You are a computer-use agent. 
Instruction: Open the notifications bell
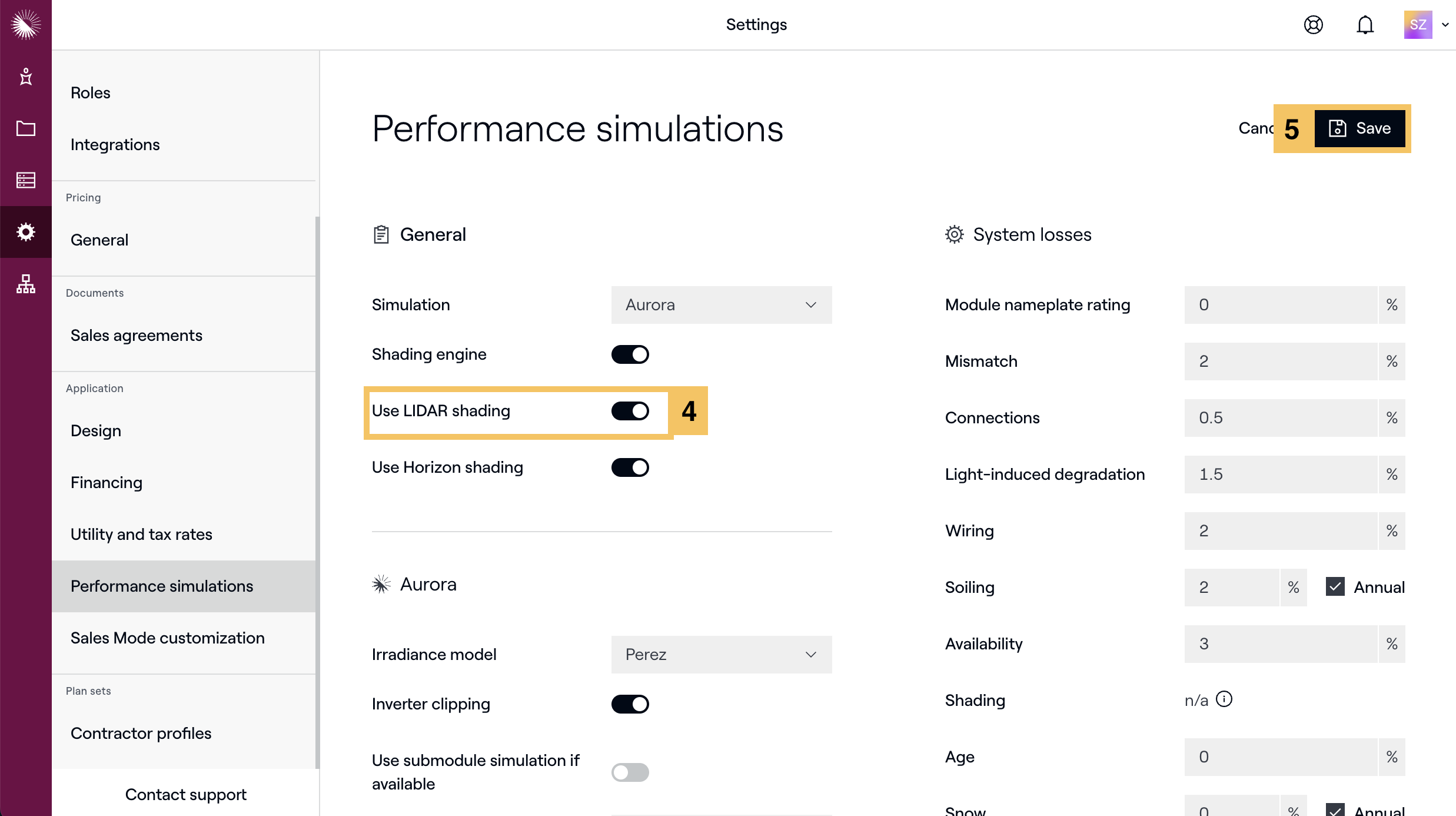tap(1365, 25)
